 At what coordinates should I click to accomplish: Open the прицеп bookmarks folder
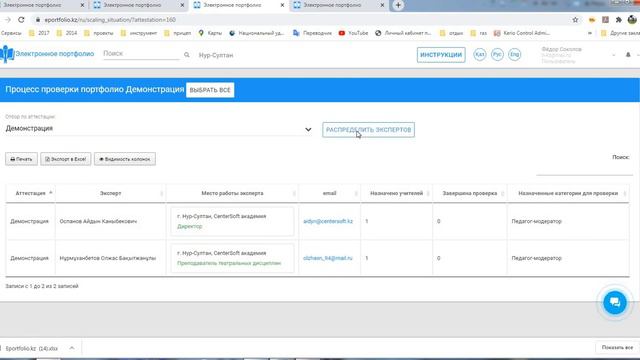click(x=178, y=33)
